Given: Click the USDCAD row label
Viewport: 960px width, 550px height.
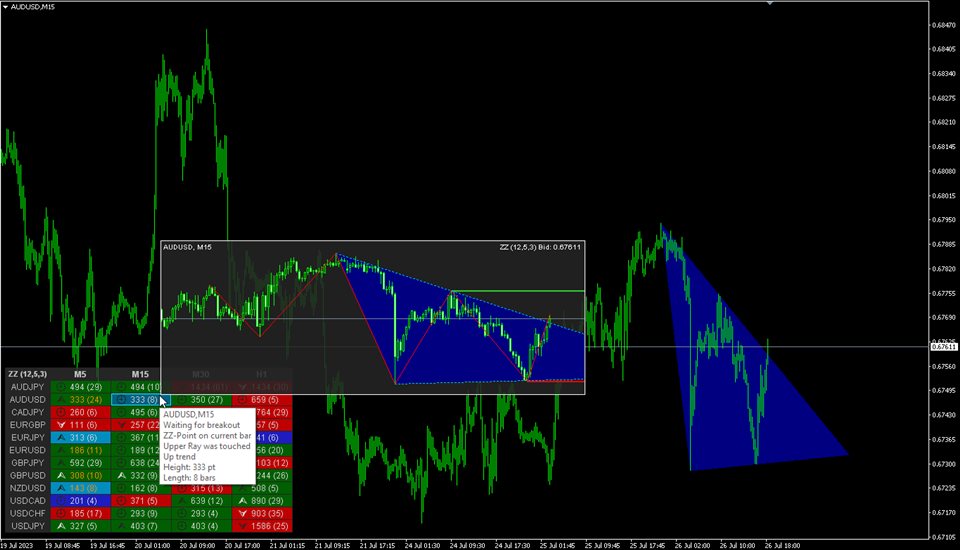Looking at the screenshot, I should 28,501.
